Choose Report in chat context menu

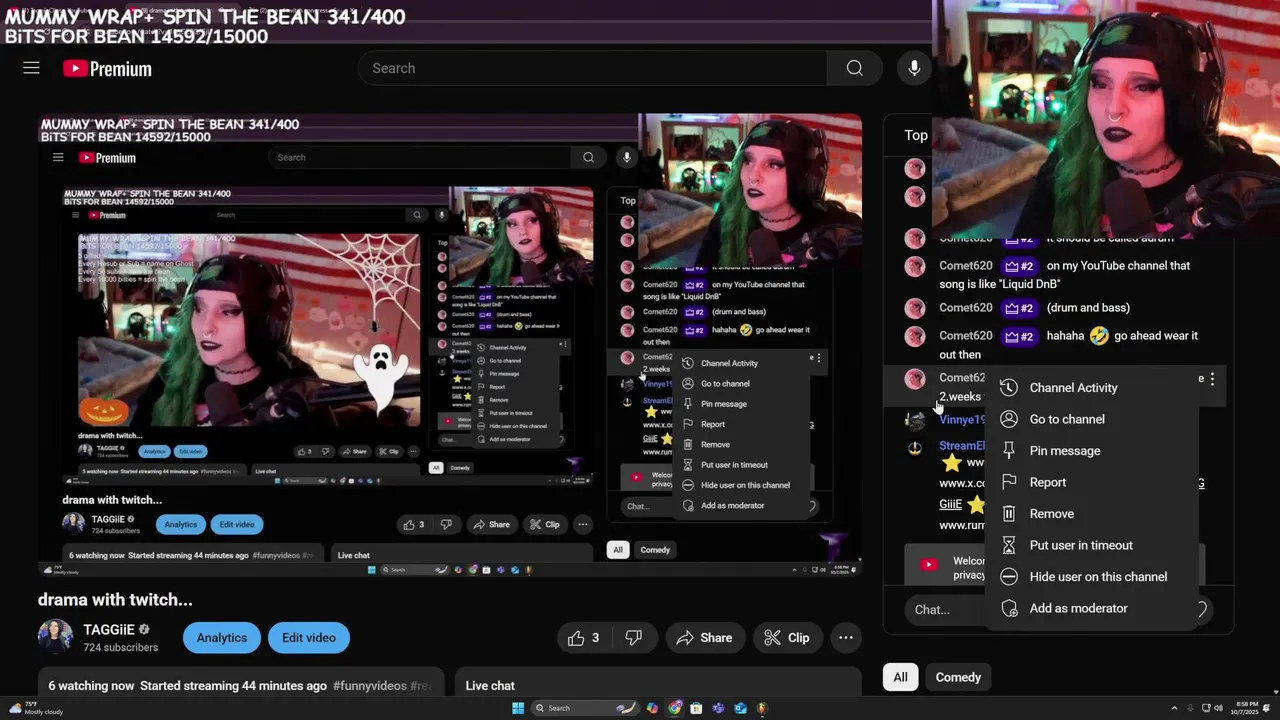(x=1091, y=482)
